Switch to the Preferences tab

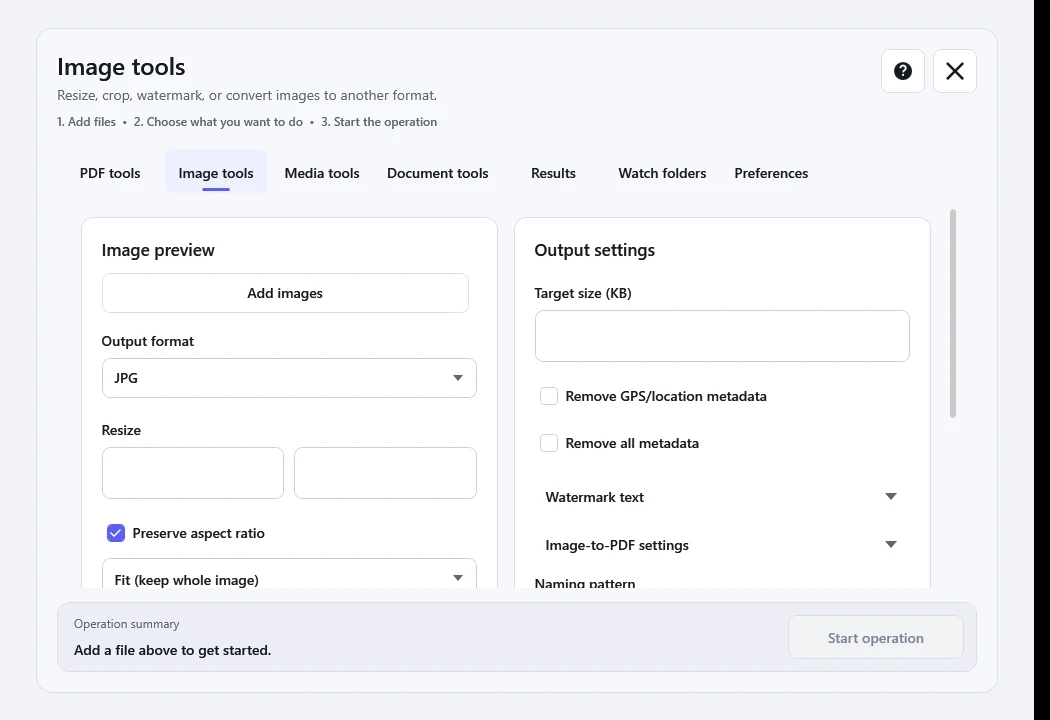(771, 173)
